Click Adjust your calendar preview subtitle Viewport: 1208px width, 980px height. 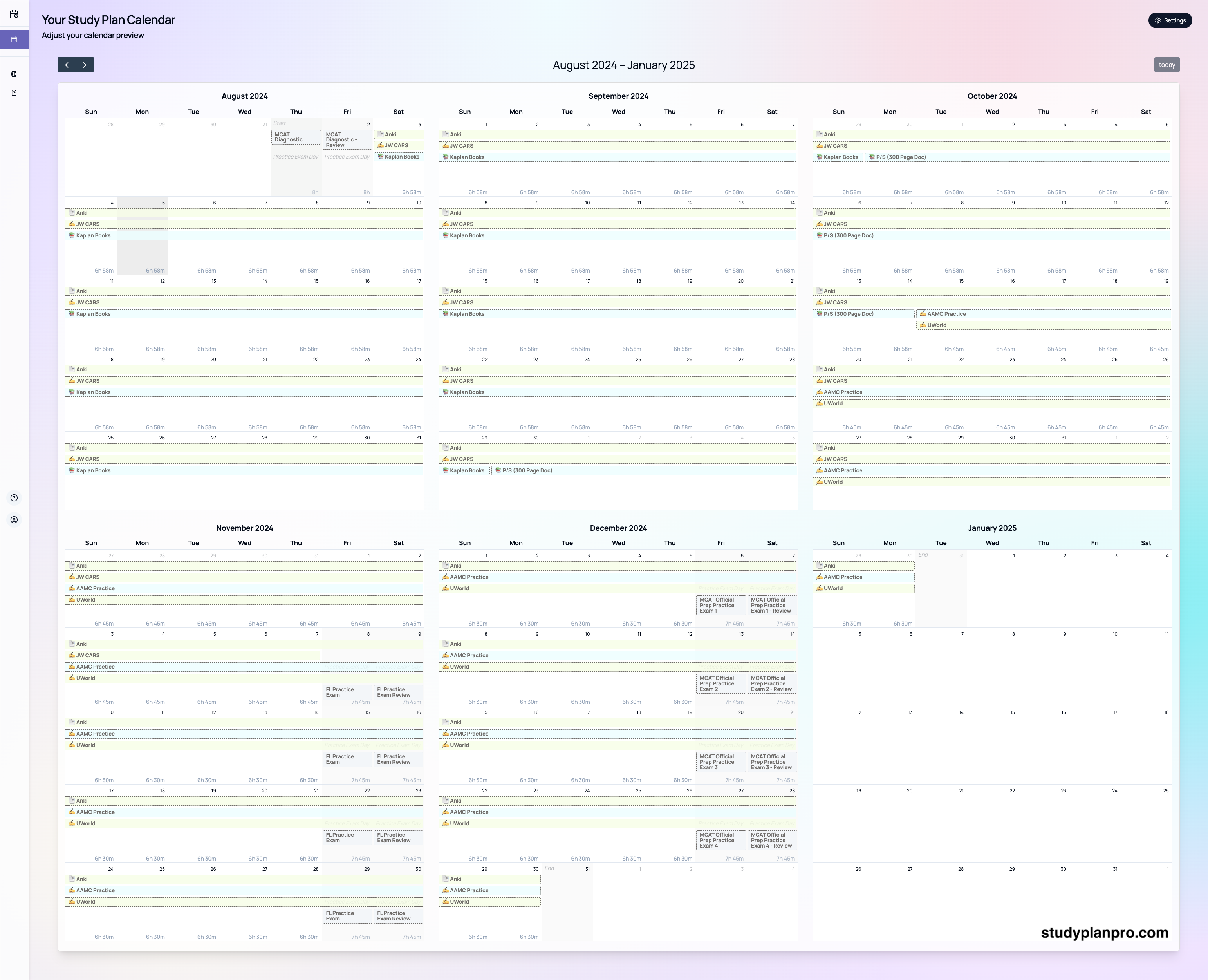point(93,35)
